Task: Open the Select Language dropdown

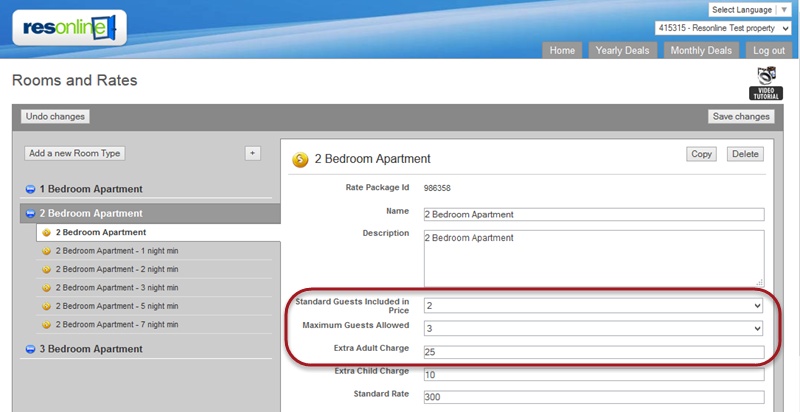Action: tap(750, 10)
